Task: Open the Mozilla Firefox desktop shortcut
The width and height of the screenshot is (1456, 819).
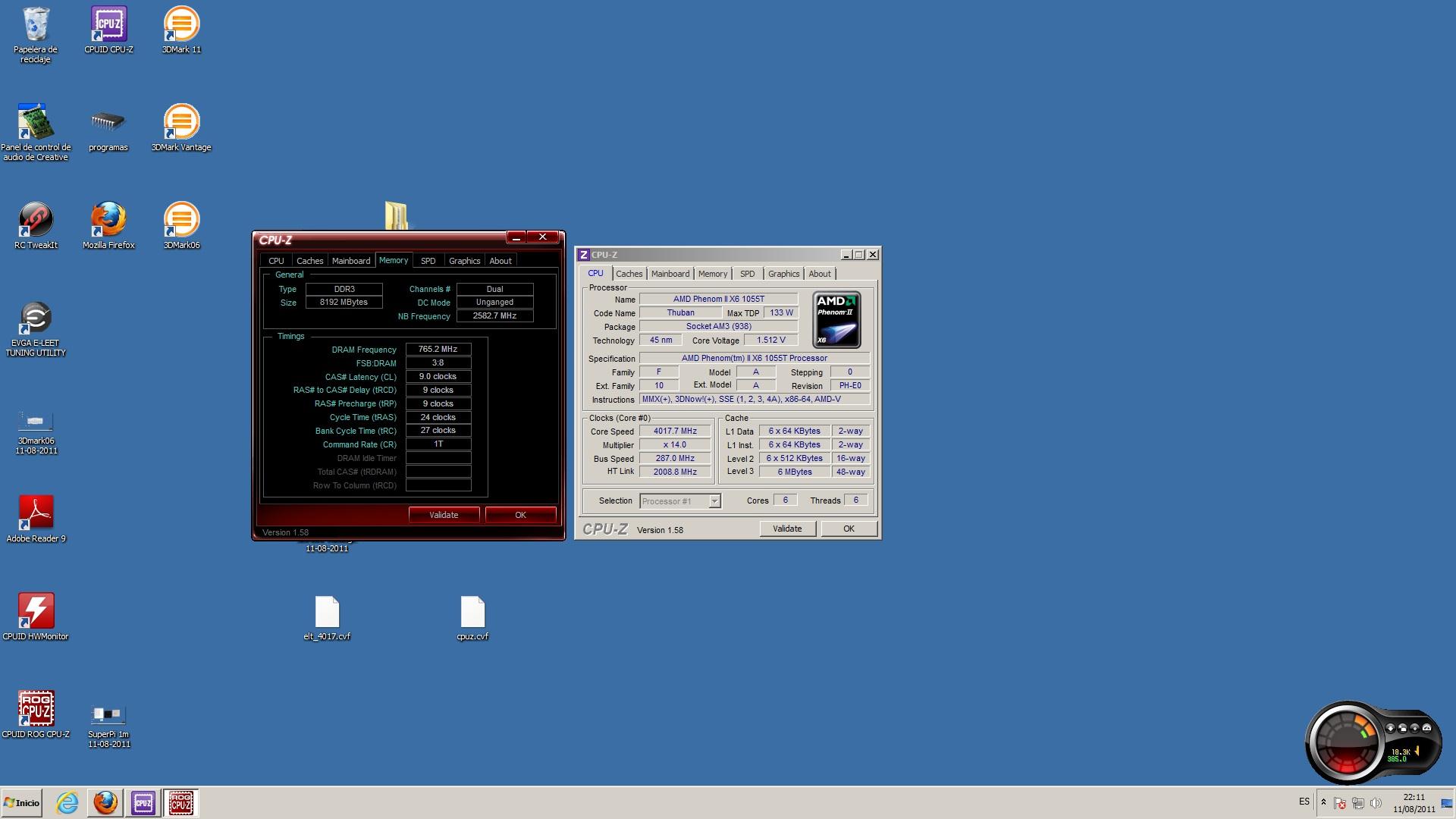Action: (108, 226)
